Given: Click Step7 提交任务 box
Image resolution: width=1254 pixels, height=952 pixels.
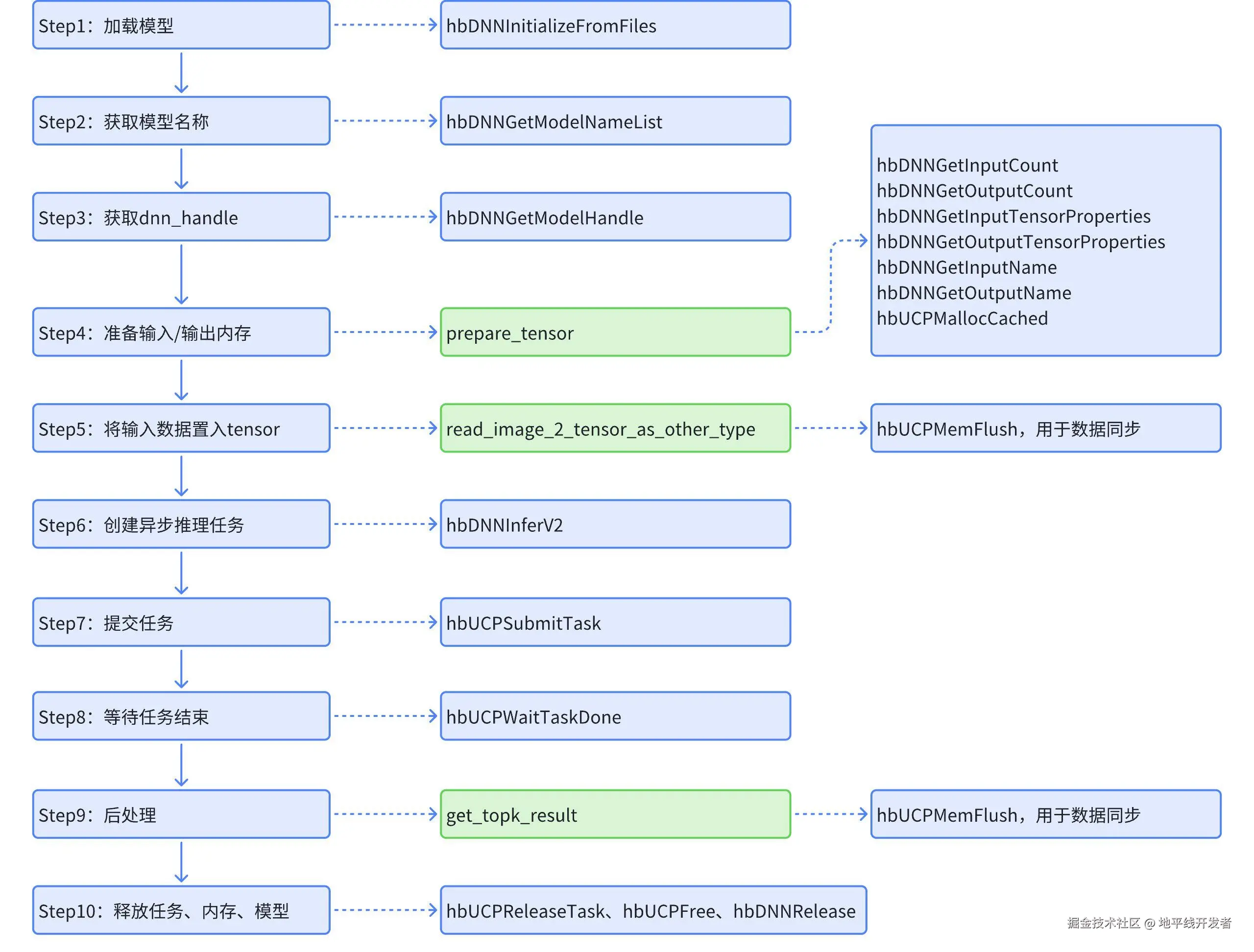Looking at the screenshot, I should [x=181, y=622].
